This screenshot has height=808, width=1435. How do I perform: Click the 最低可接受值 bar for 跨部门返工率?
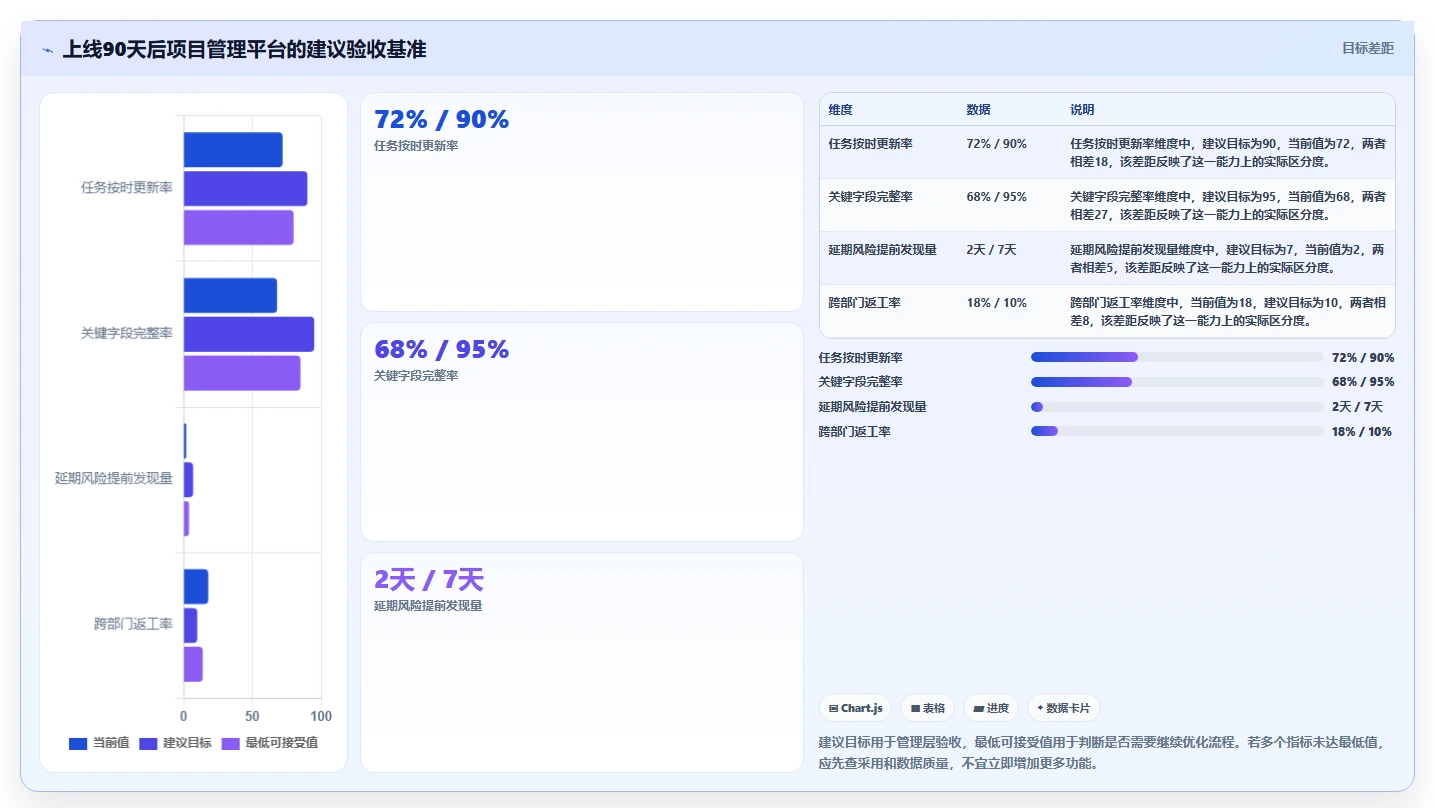[x=193, y=664]
